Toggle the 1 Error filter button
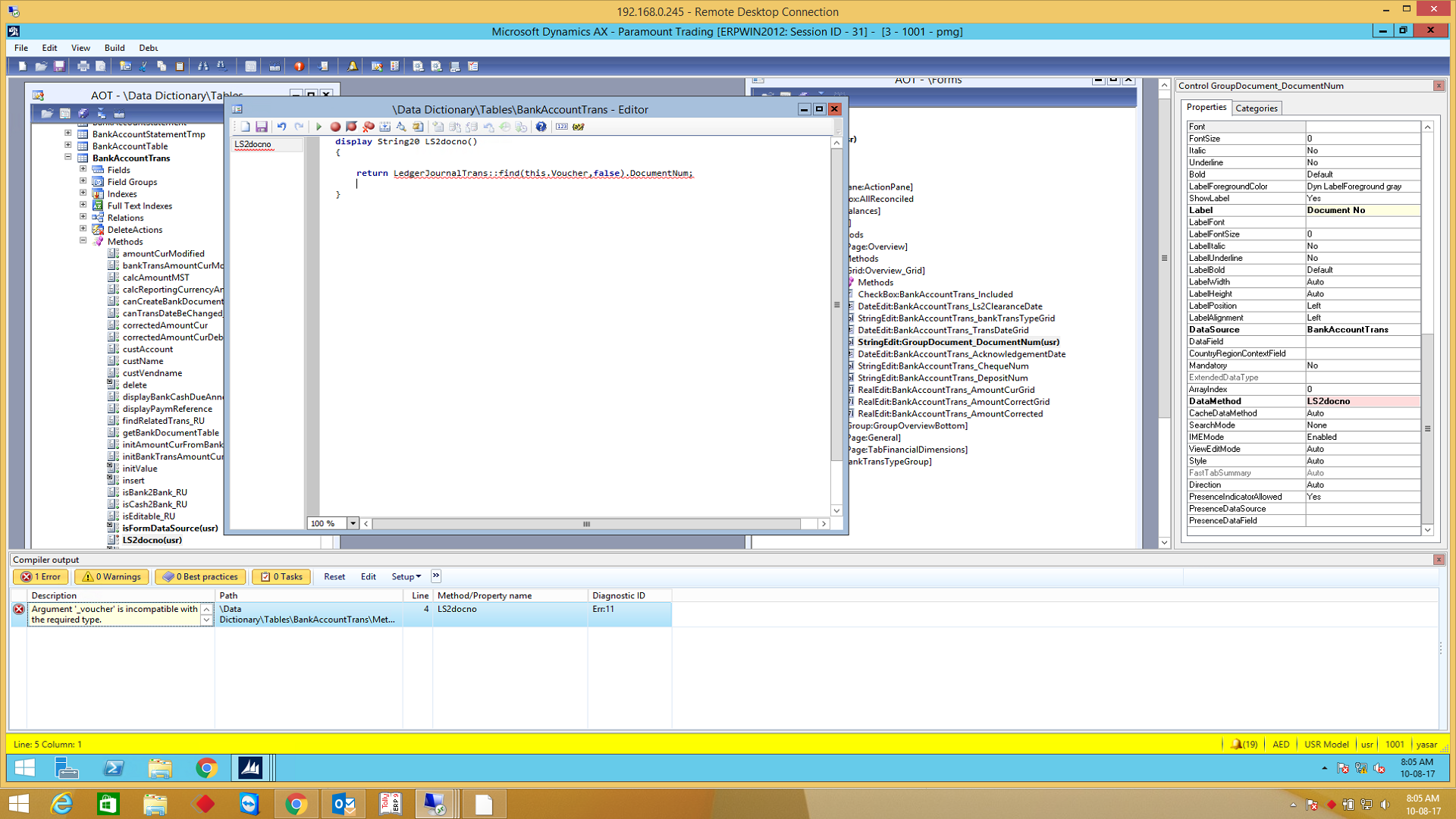 coord(41,577)
